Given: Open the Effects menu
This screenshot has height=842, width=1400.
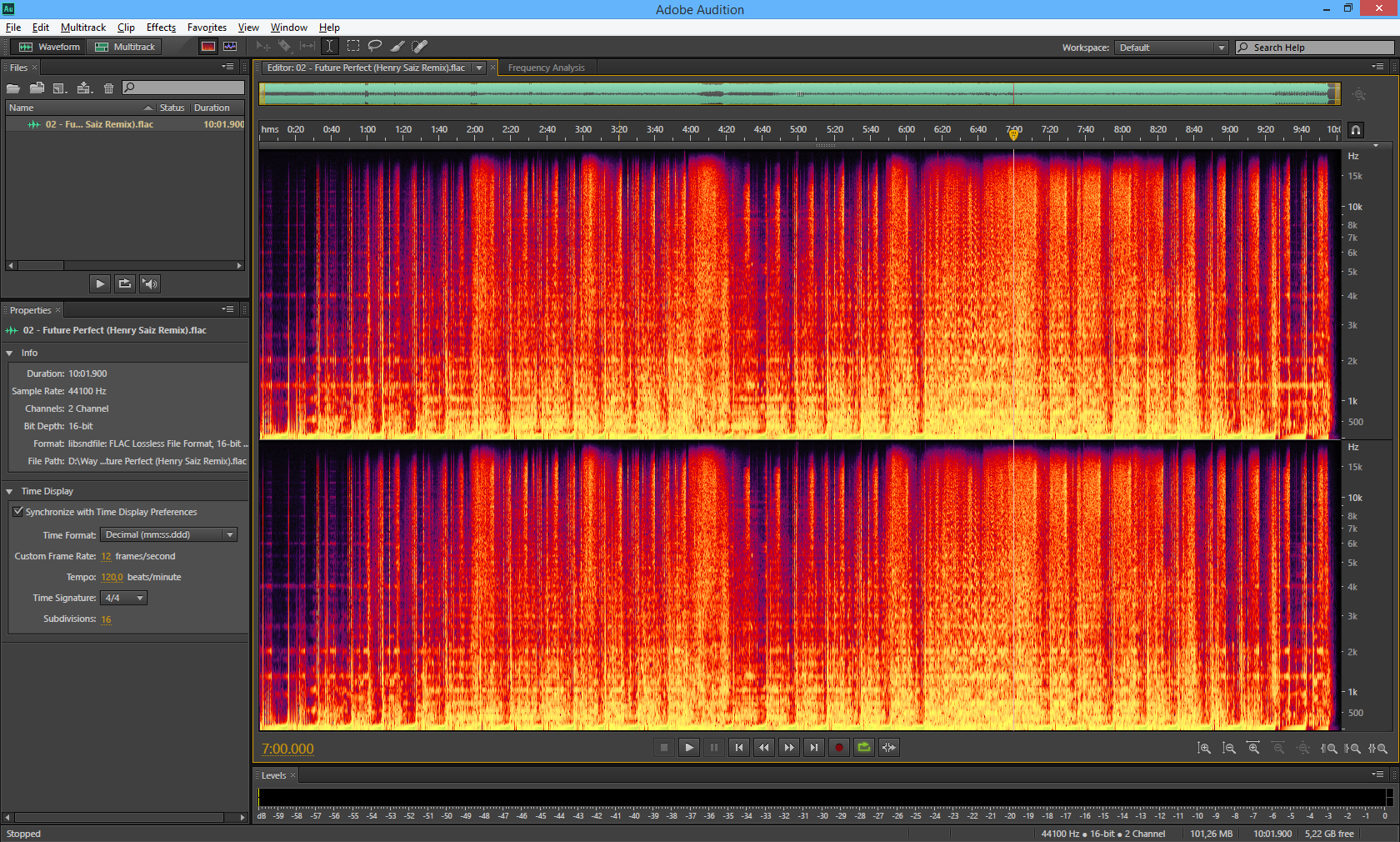Looking at the screenshot, I should click(x=161, y=28).
